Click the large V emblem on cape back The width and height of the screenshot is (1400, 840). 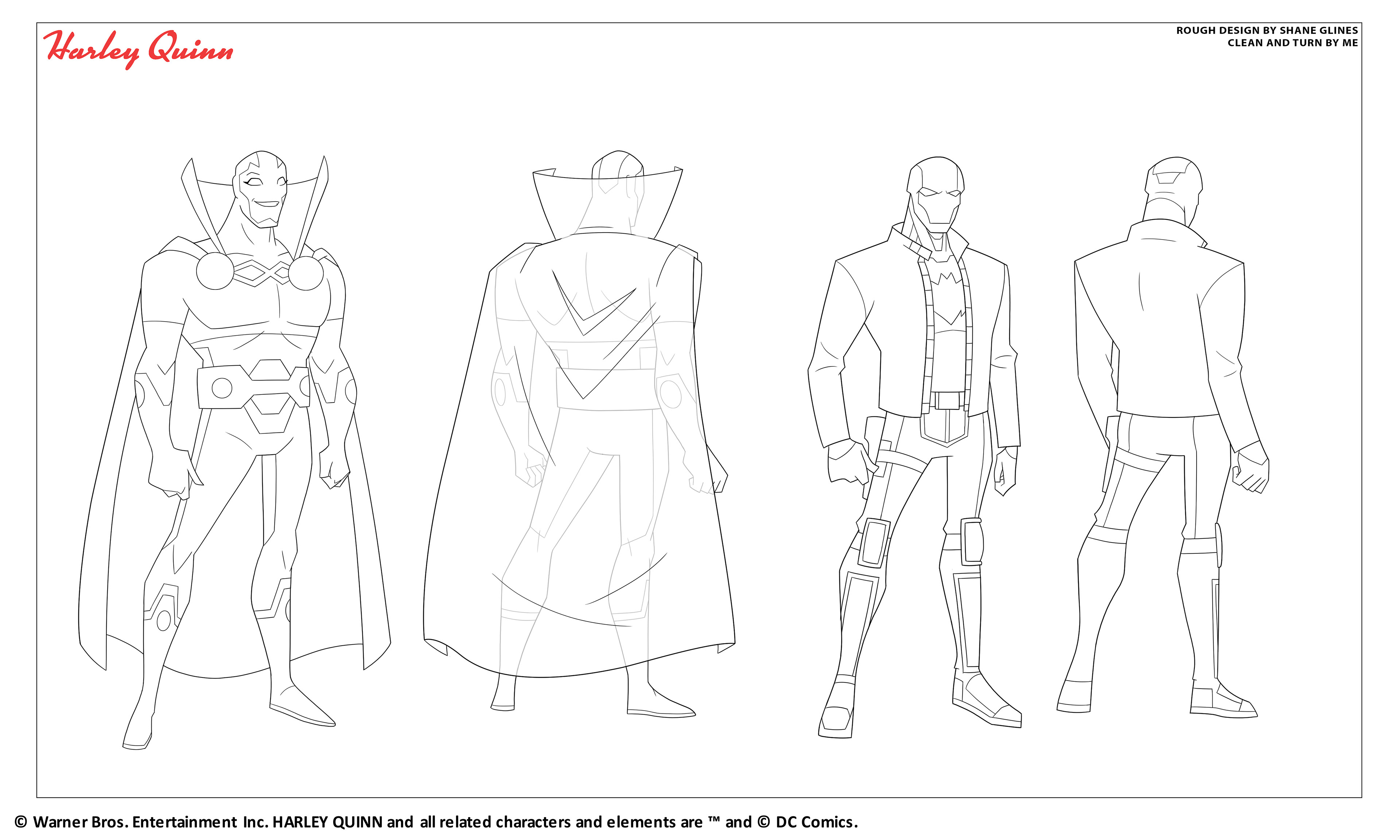[588, 328]
